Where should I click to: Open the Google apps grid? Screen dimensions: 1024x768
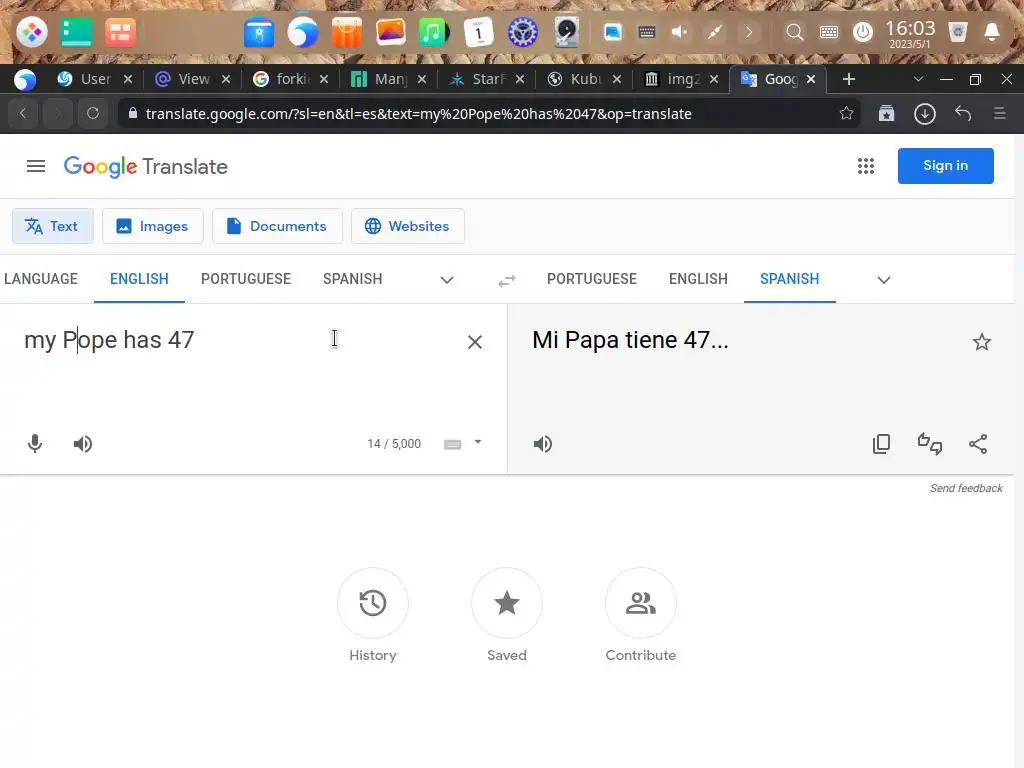(x=866, y=166)
